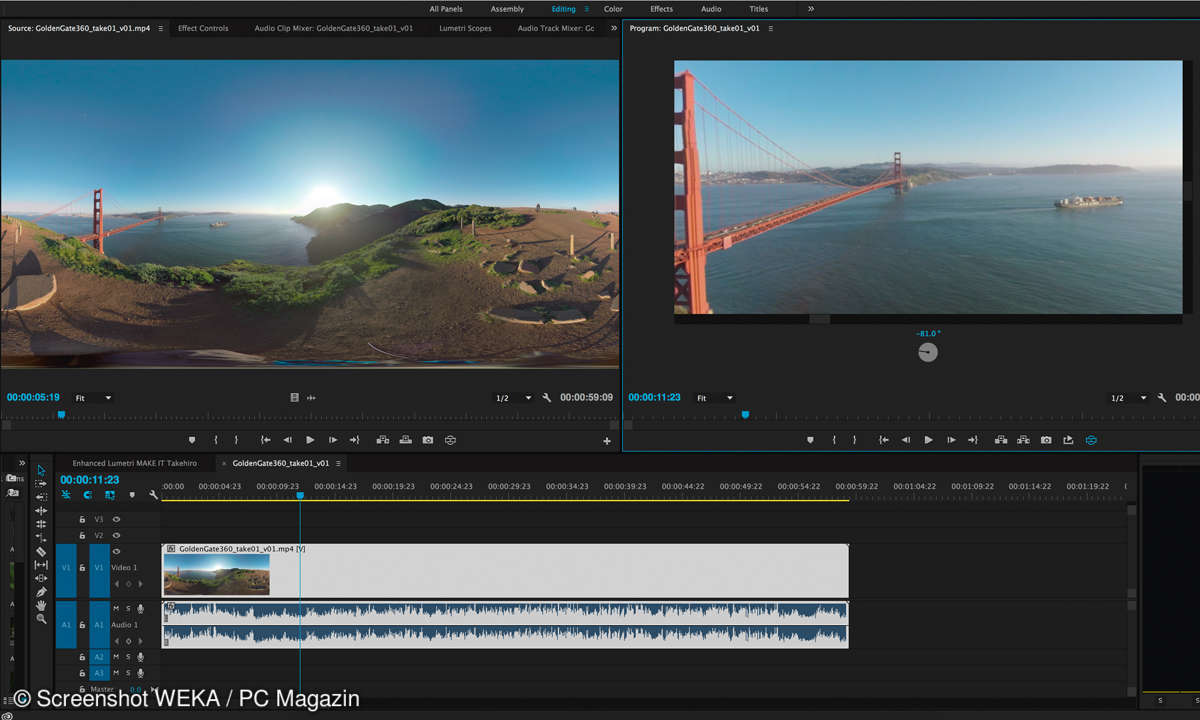Add marker in the timeline header
The height and width of the screenshot is (720, 1200).
(x=132, y=495)
